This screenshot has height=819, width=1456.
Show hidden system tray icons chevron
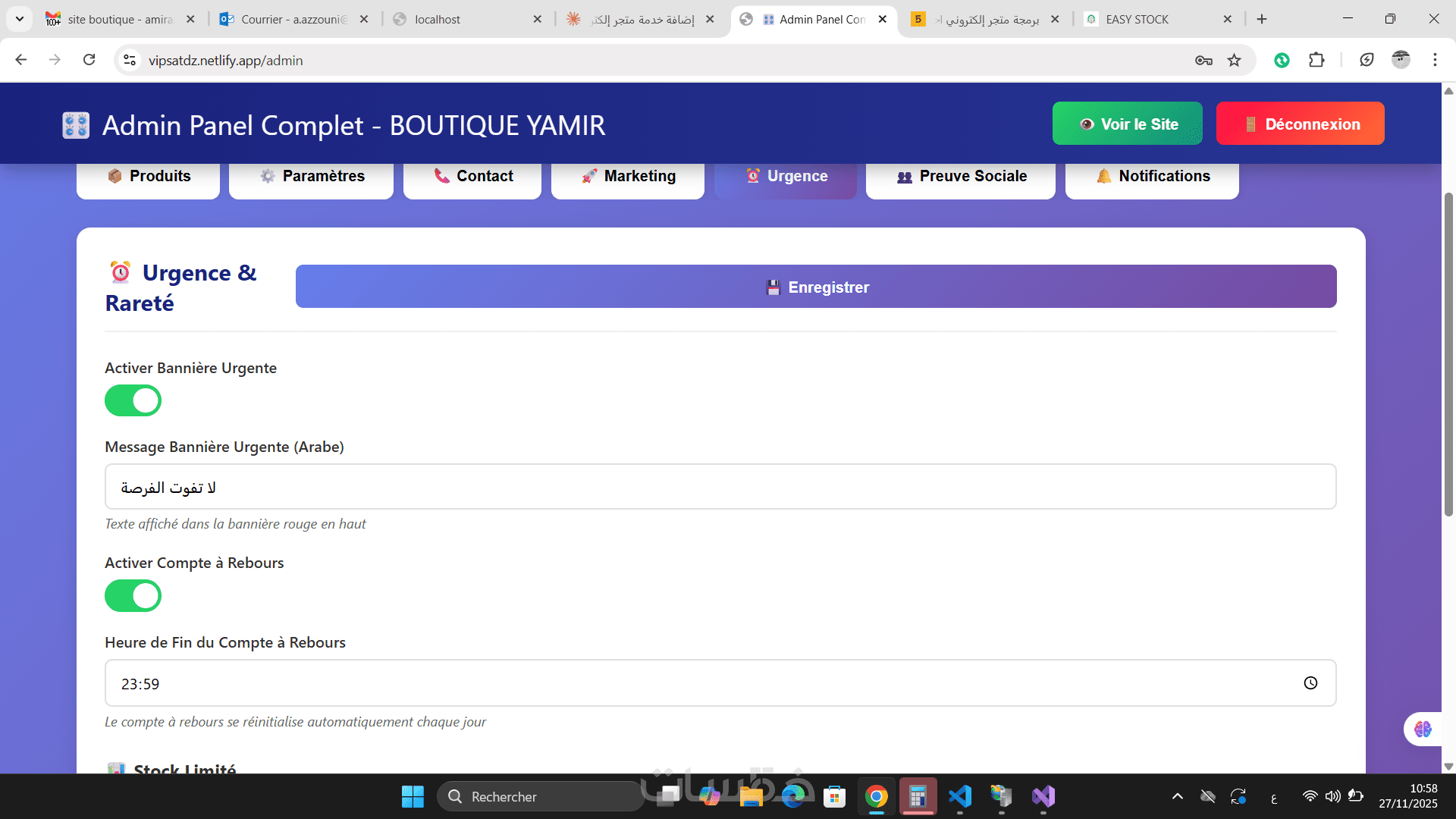point(1177,796)
